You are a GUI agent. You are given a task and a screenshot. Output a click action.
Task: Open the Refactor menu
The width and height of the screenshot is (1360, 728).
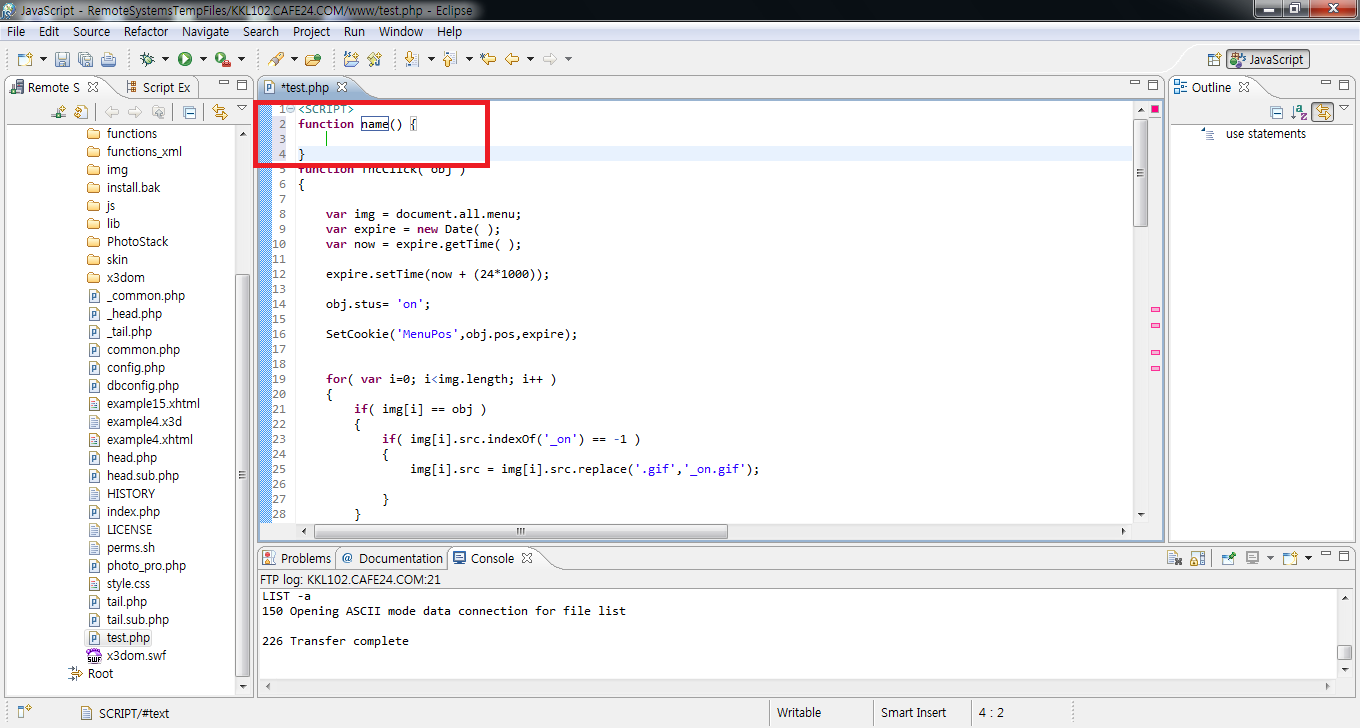click(146, 32)
